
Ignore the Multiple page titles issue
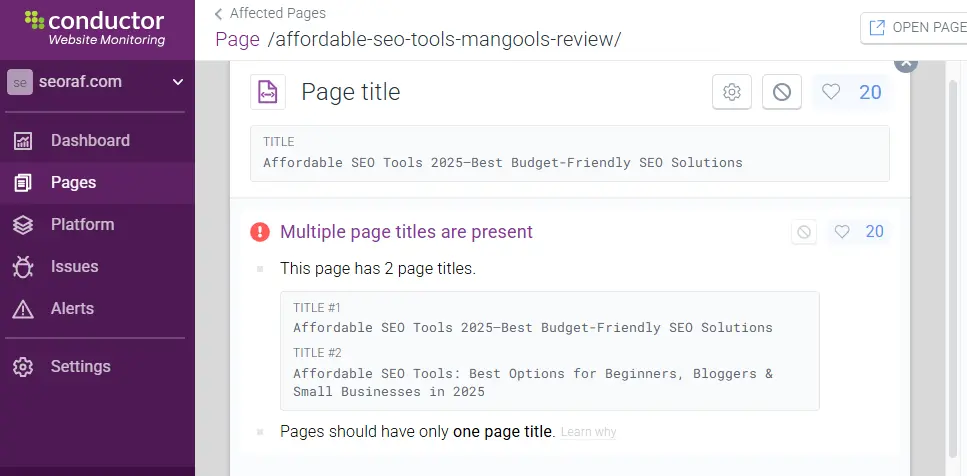click(804, 232)
